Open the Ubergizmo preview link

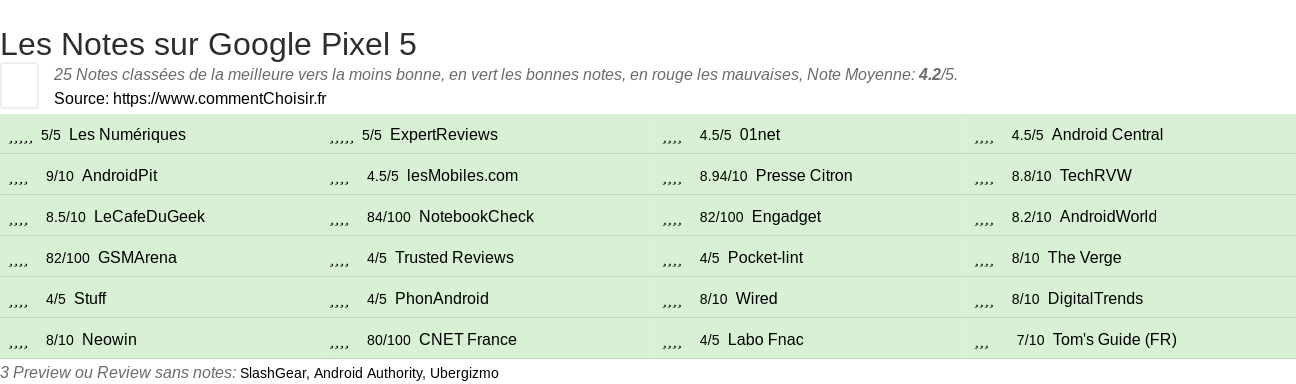tap(464, 373)
